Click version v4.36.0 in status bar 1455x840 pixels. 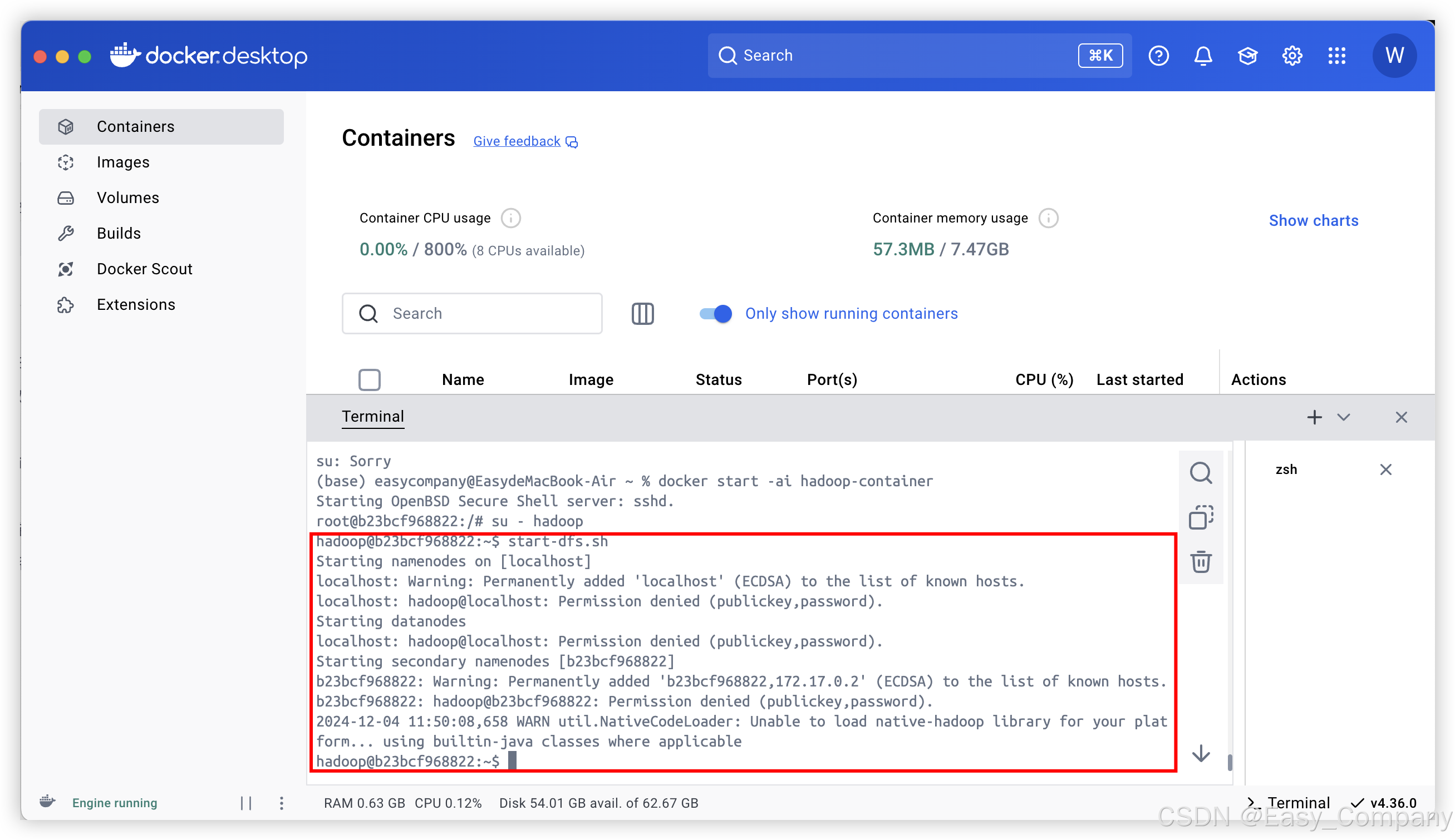(1383, 803)
